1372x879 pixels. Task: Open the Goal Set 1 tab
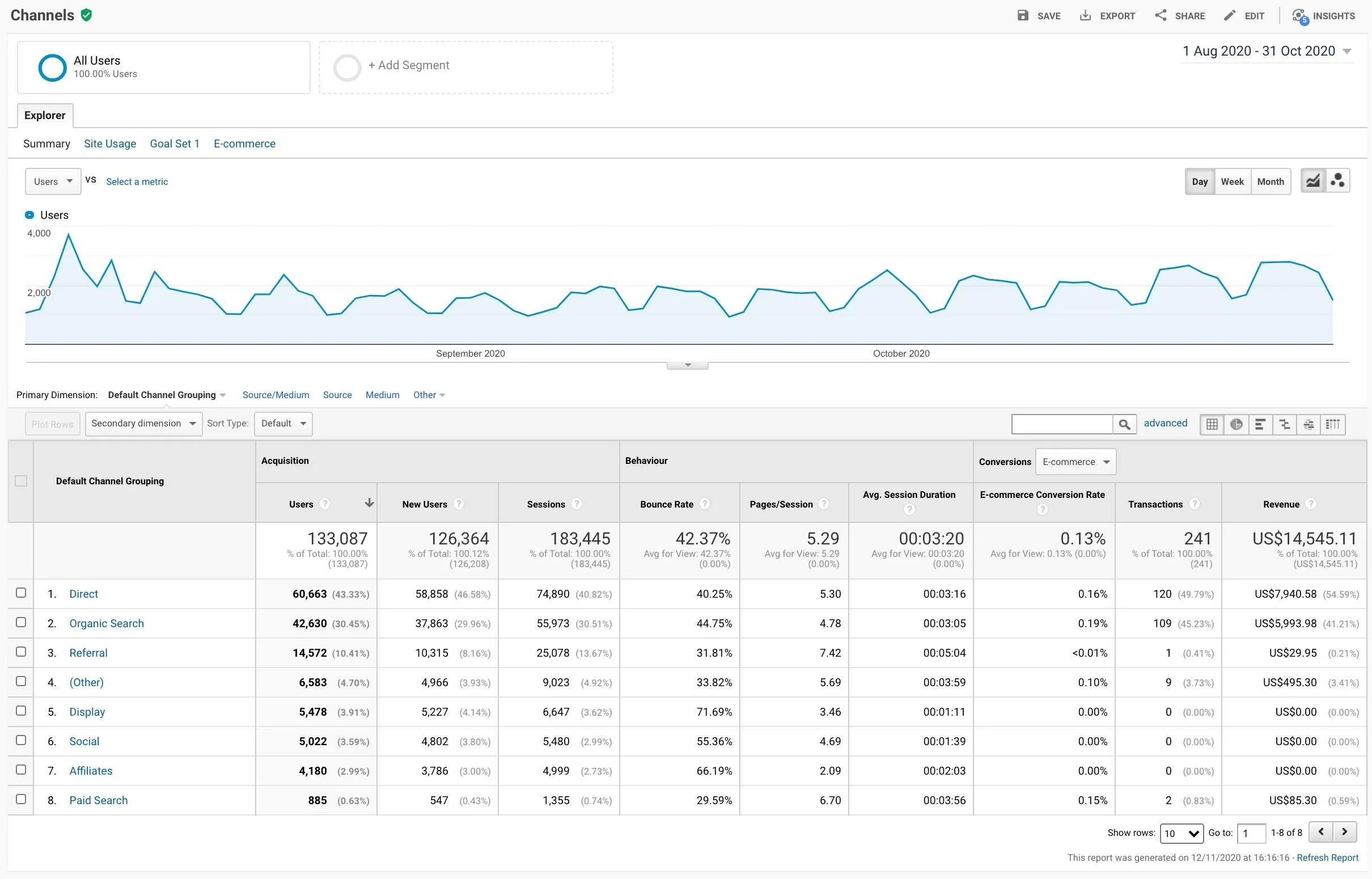(x=175, y=144)
